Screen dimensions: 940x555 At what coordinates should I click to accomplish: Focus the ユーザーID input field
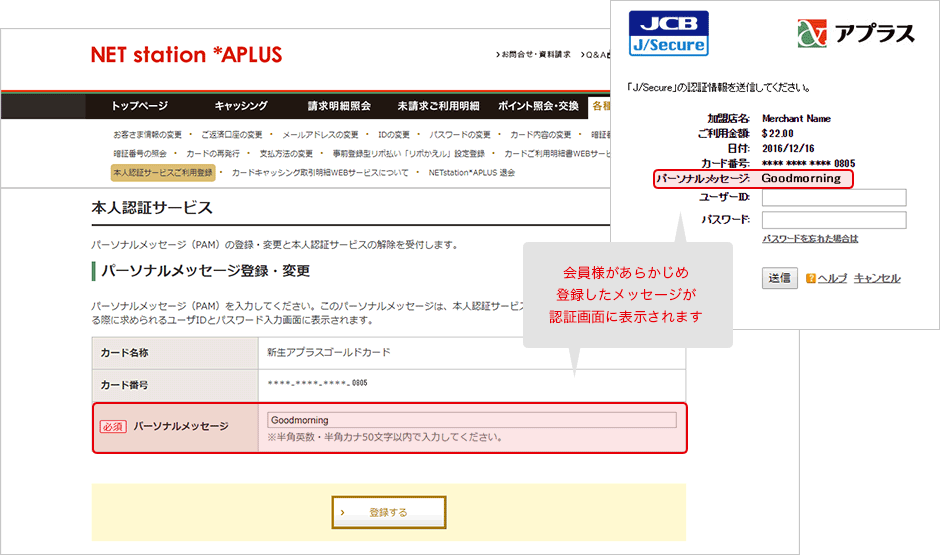tap(834, 197)
